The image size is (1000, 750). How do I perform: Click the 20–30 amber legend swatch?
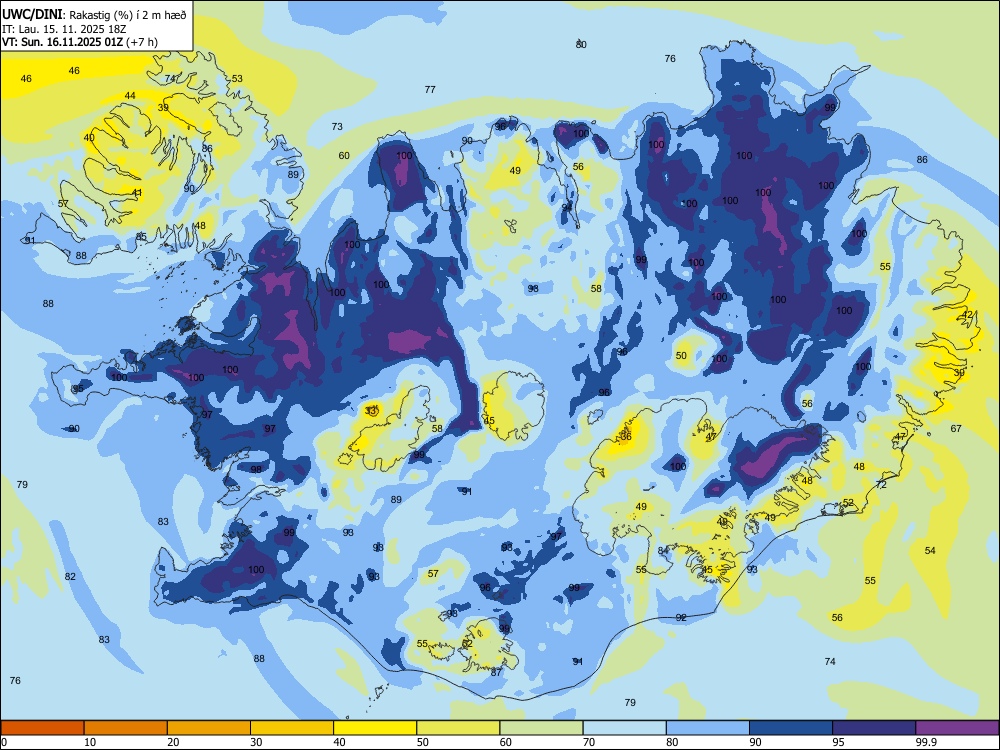209,728
